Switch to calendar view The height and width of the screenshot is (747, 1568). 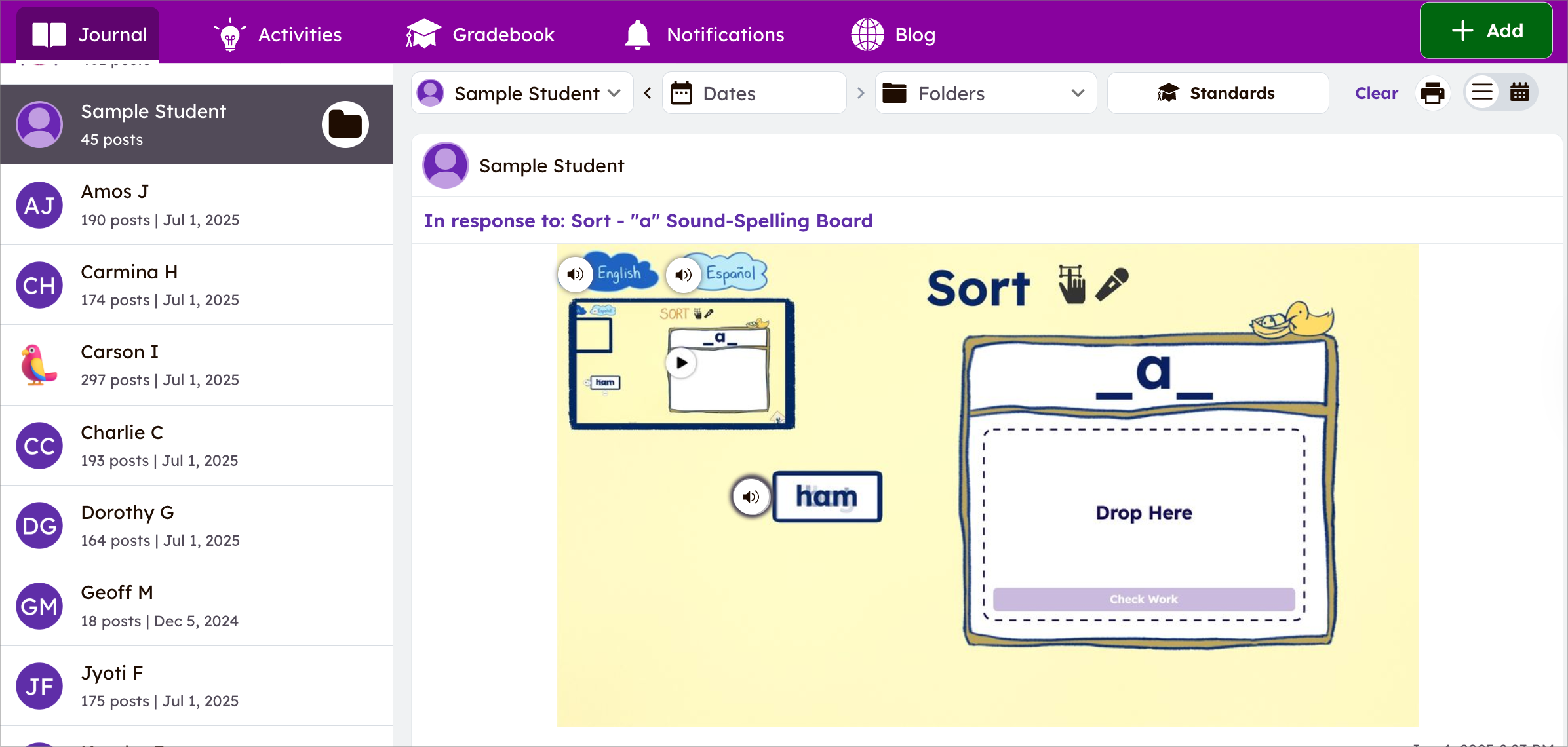1519,93
